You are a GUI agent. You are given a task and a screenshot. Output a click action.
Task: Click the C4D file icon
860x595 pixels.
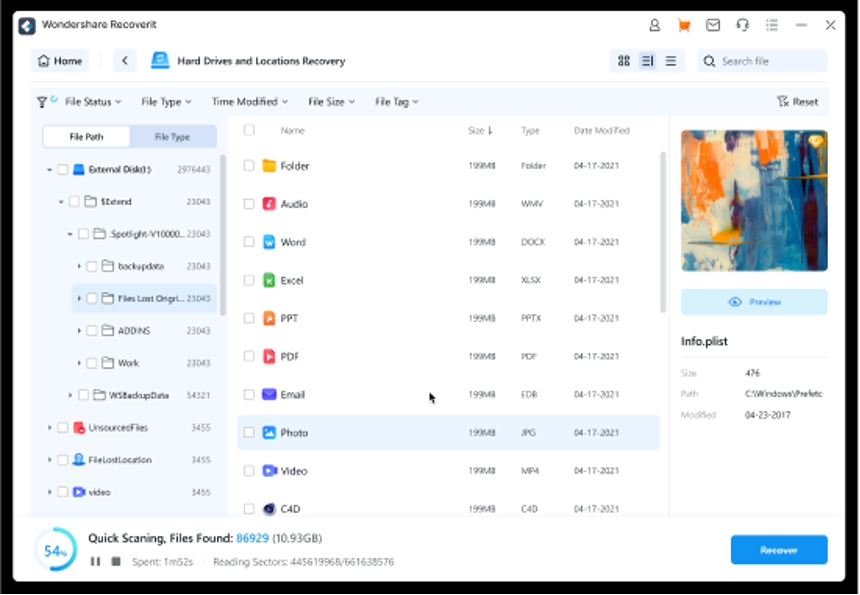coord(269,509)
